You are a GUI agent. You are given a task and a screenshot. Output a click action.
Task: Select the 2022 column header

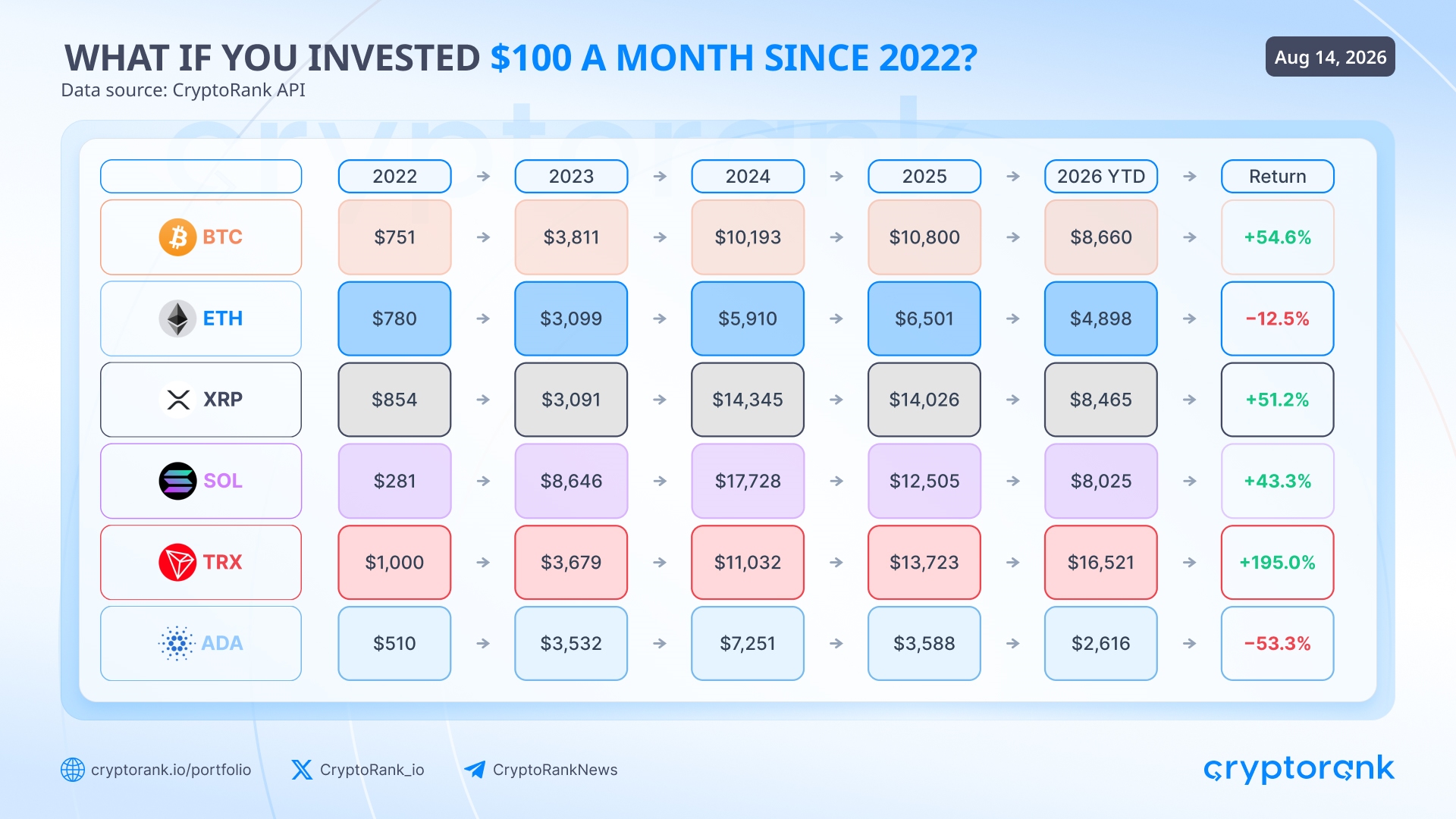[394, 176]
